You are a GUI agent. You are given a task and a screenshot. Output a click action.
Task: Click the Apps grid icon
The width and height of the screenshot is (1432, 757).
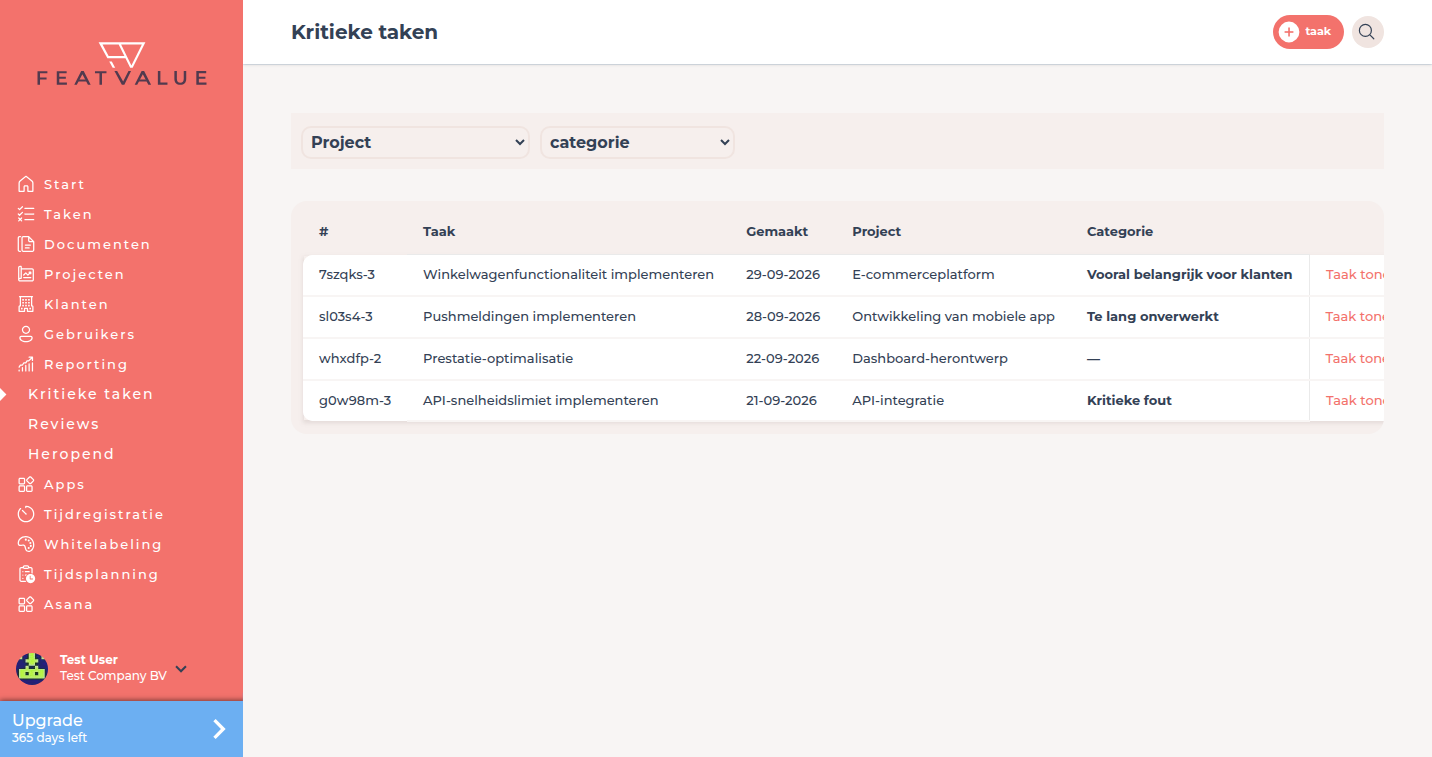(26, 484)
